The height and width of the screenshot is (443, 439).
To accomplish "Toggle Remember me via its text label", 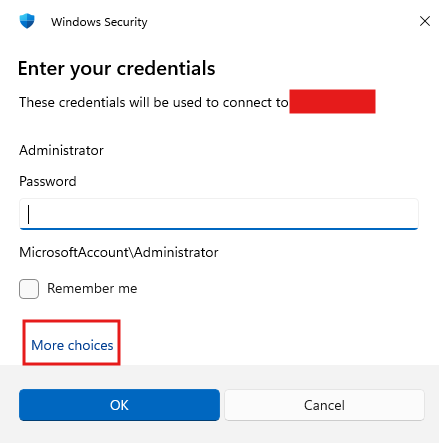I will click(x=92, y=288).
